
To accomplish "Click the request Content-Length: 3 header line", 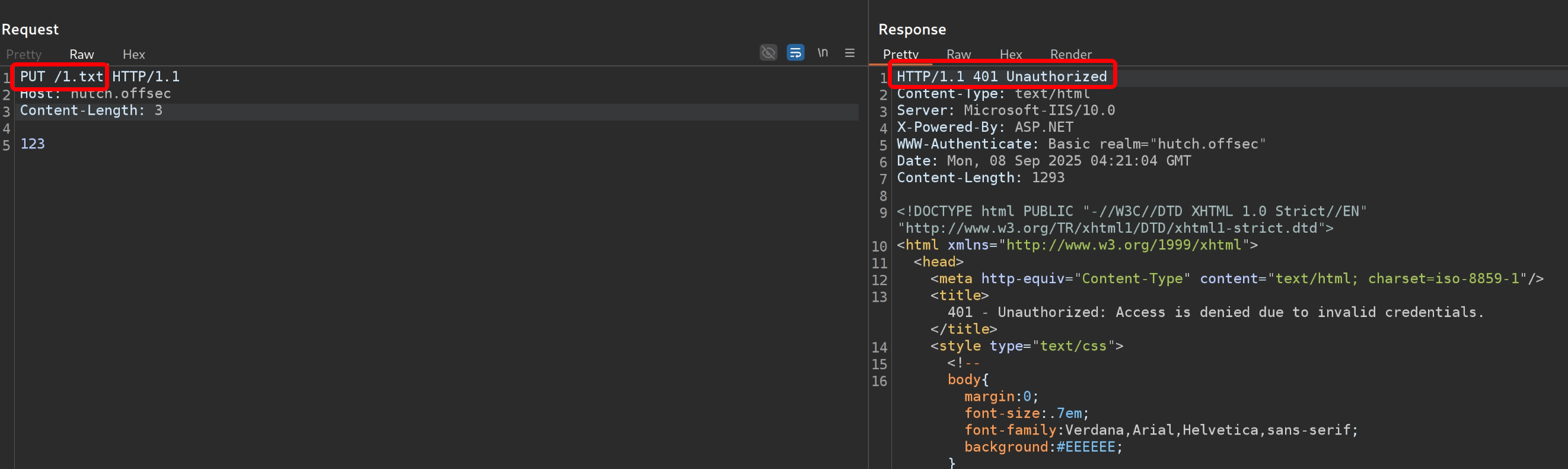I will (91, 111).
